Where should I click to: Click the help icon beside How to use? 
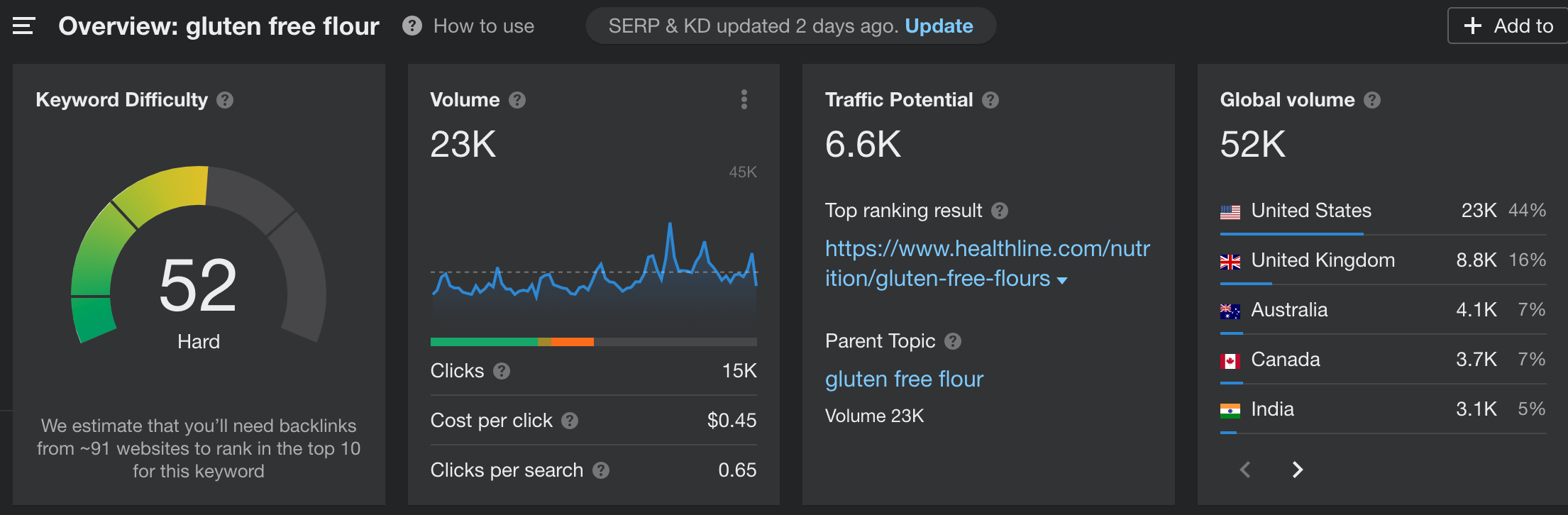click(x=412, y=26)
